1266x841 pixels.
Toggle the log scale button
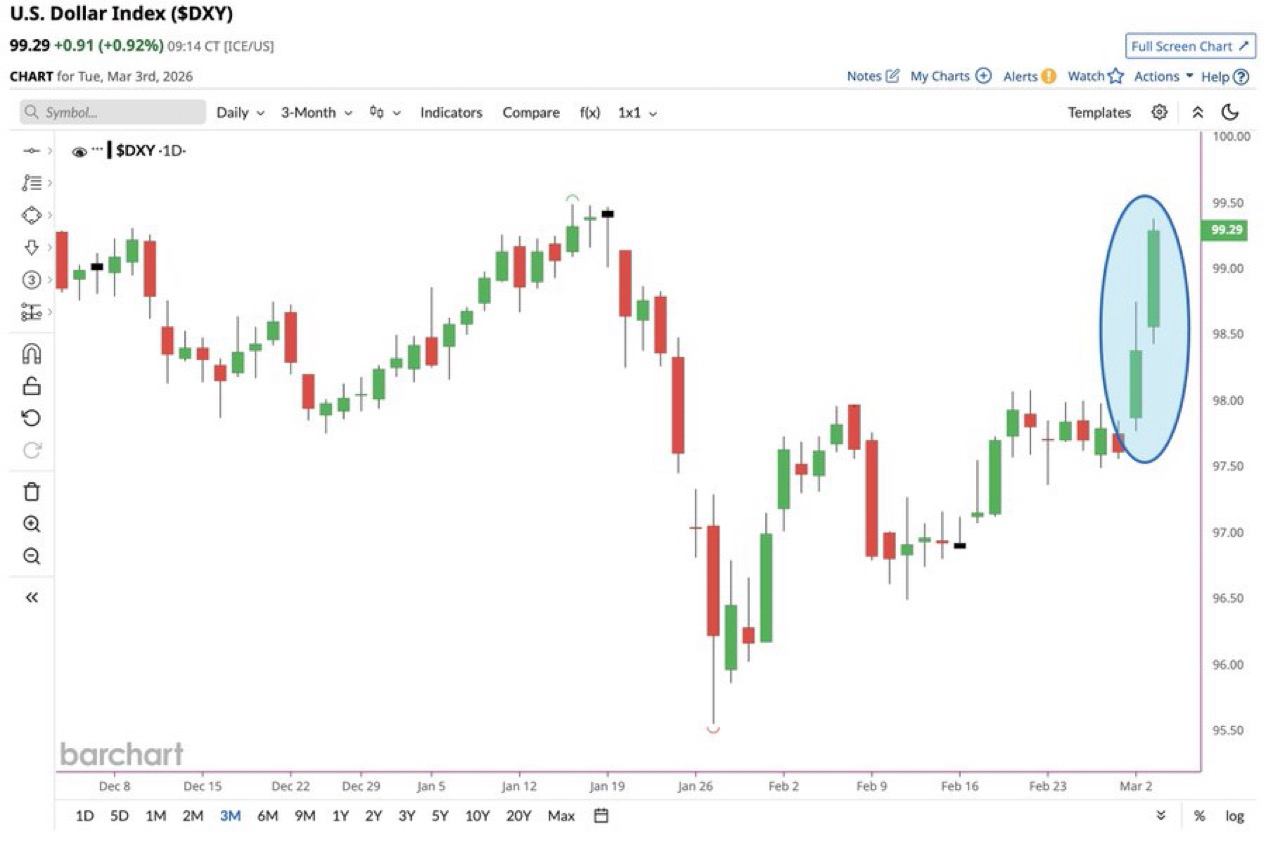click(x=1235, y=816)
